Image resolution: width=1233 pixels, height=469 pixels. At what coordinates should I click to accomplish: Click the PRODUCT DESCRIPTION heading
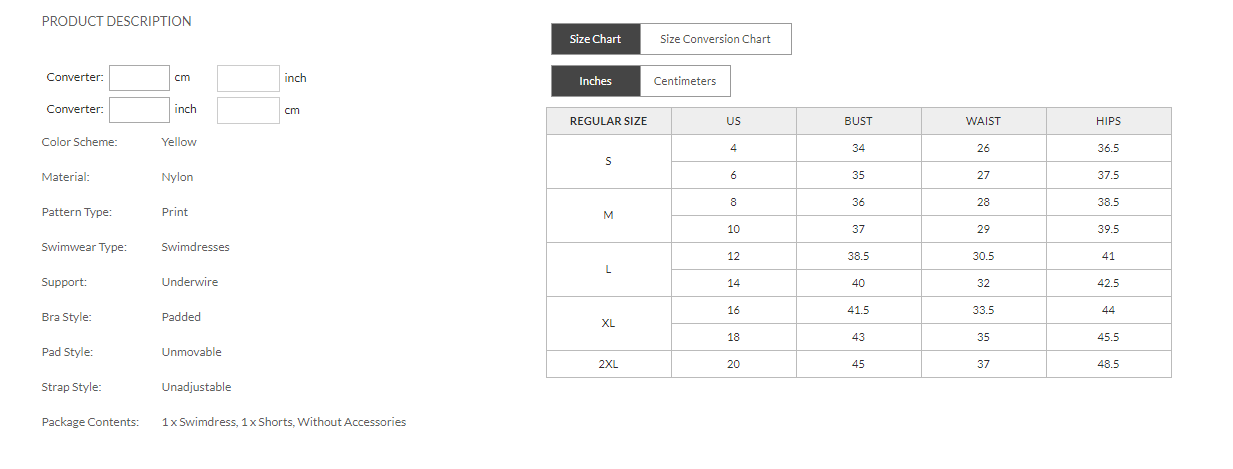pyautogui.click(x=116, y=21)
